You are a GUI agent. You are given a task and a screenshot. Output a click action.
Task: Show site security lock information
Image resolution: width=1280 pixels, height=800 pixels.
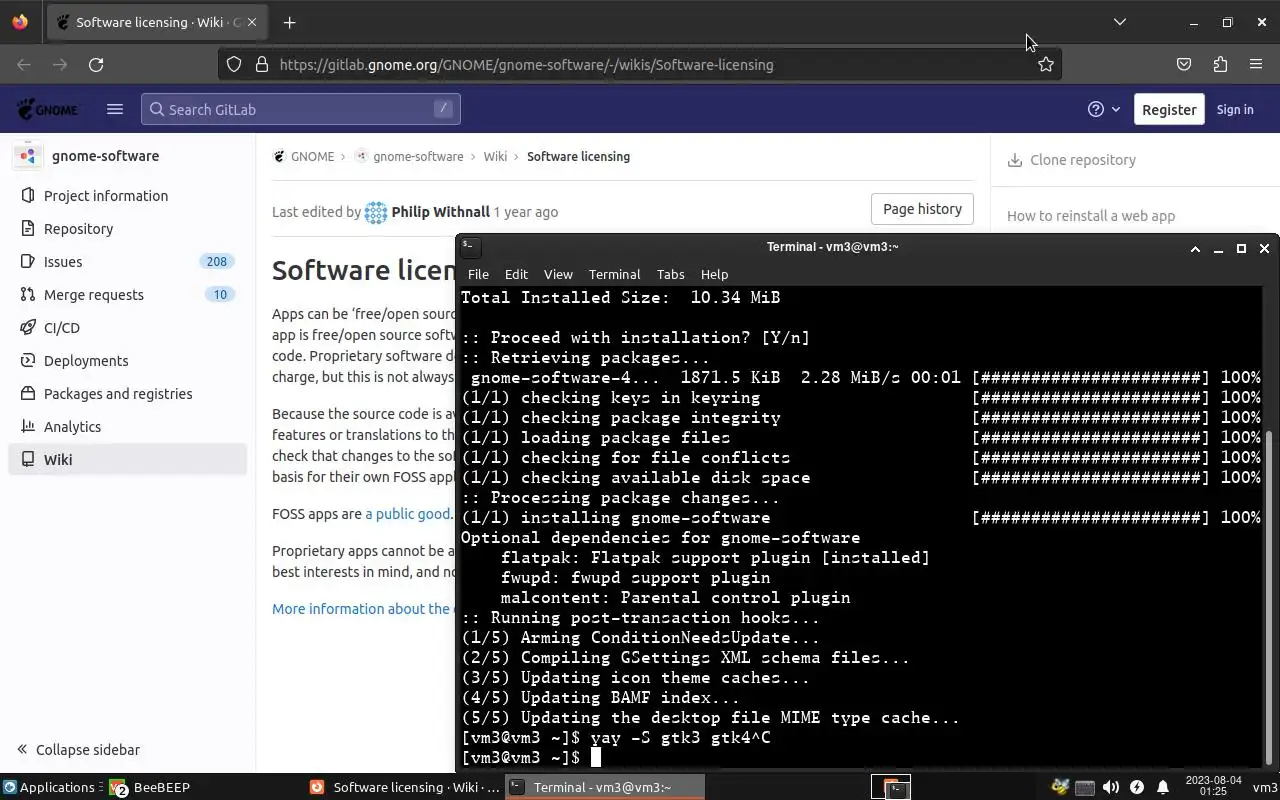coord(262,64)
